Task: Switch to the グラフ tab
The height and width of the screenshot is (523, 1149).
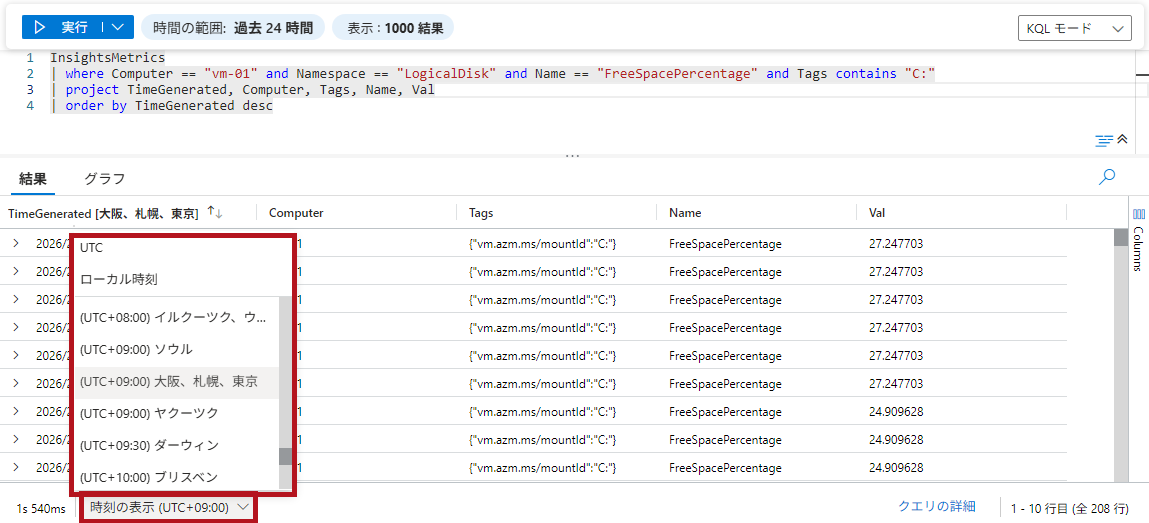Action: [x=104, y=179]
